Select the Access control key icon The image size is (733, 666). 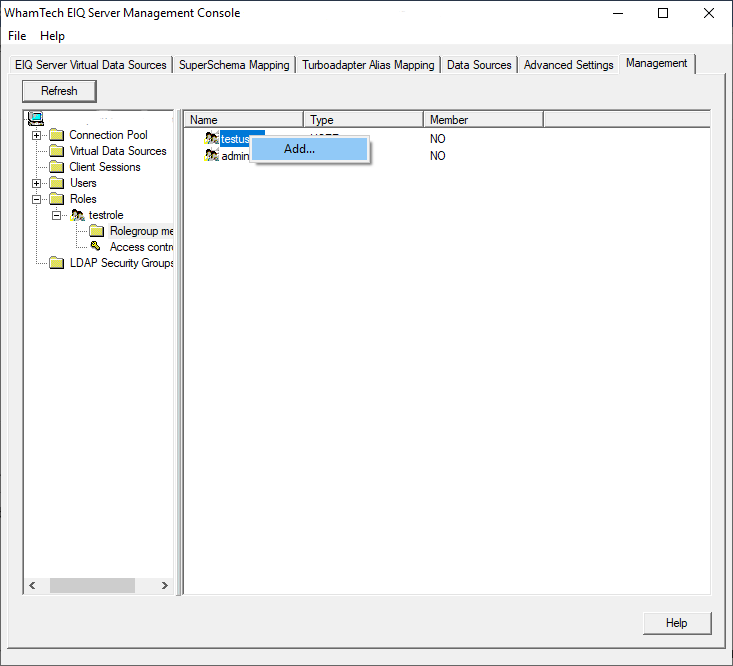96,247
